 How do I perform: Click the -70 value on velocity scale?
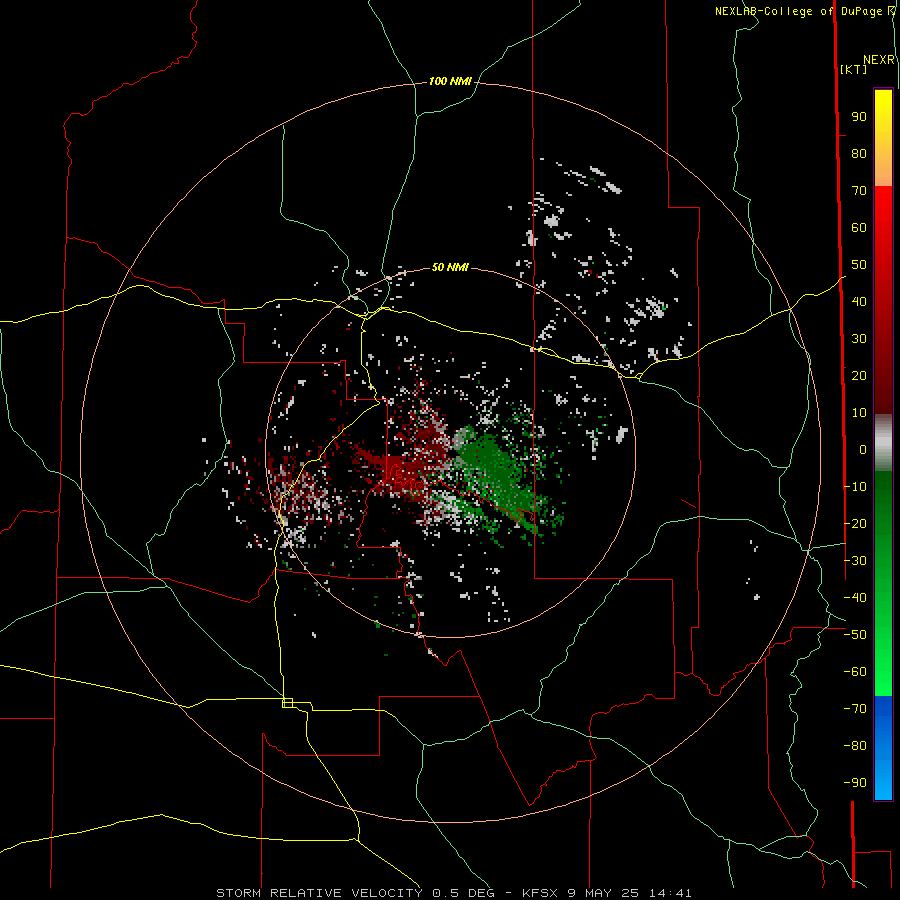855,709
